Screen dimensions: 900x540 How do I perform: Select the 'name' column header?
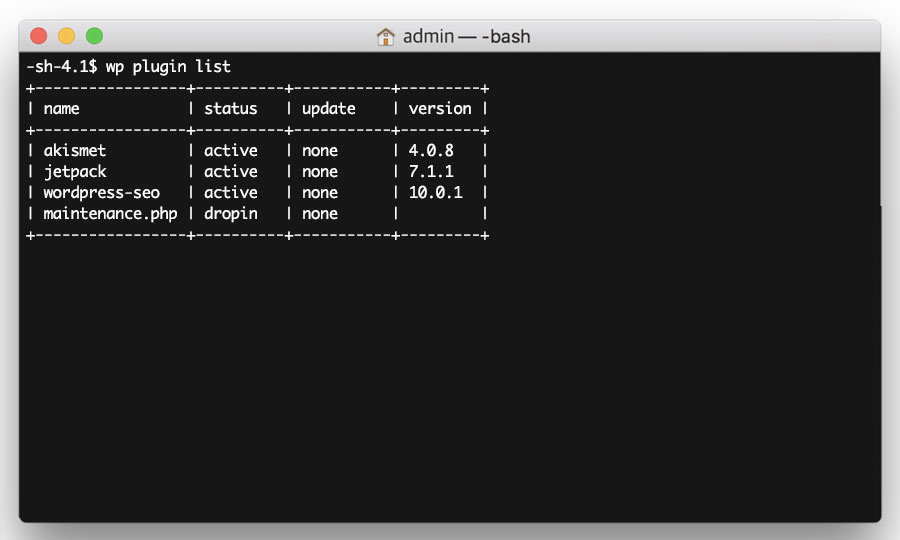click(61, 108)
